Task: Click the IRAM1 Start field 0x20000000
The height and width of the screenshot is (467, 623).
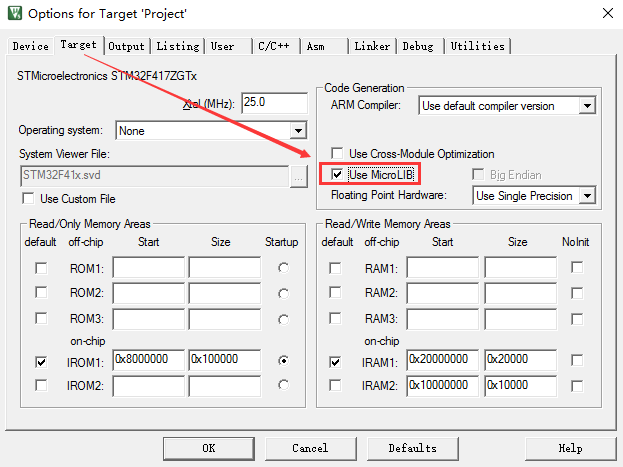Action: [x=443, y=360]
